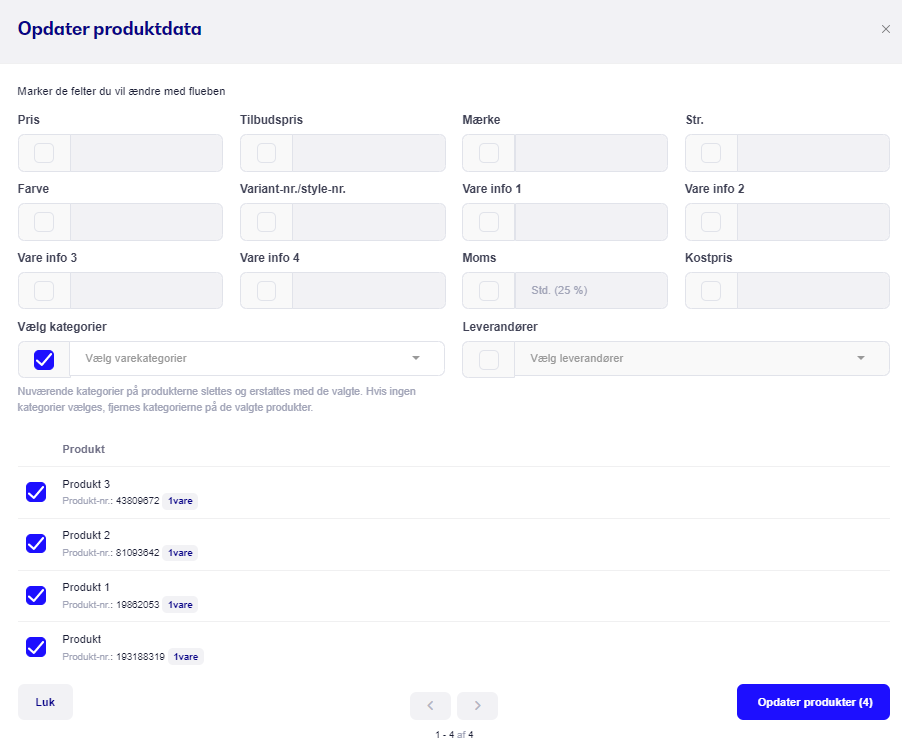Click the Kostpris input field
The image size is (902, 744).
[x=813, y=291]
